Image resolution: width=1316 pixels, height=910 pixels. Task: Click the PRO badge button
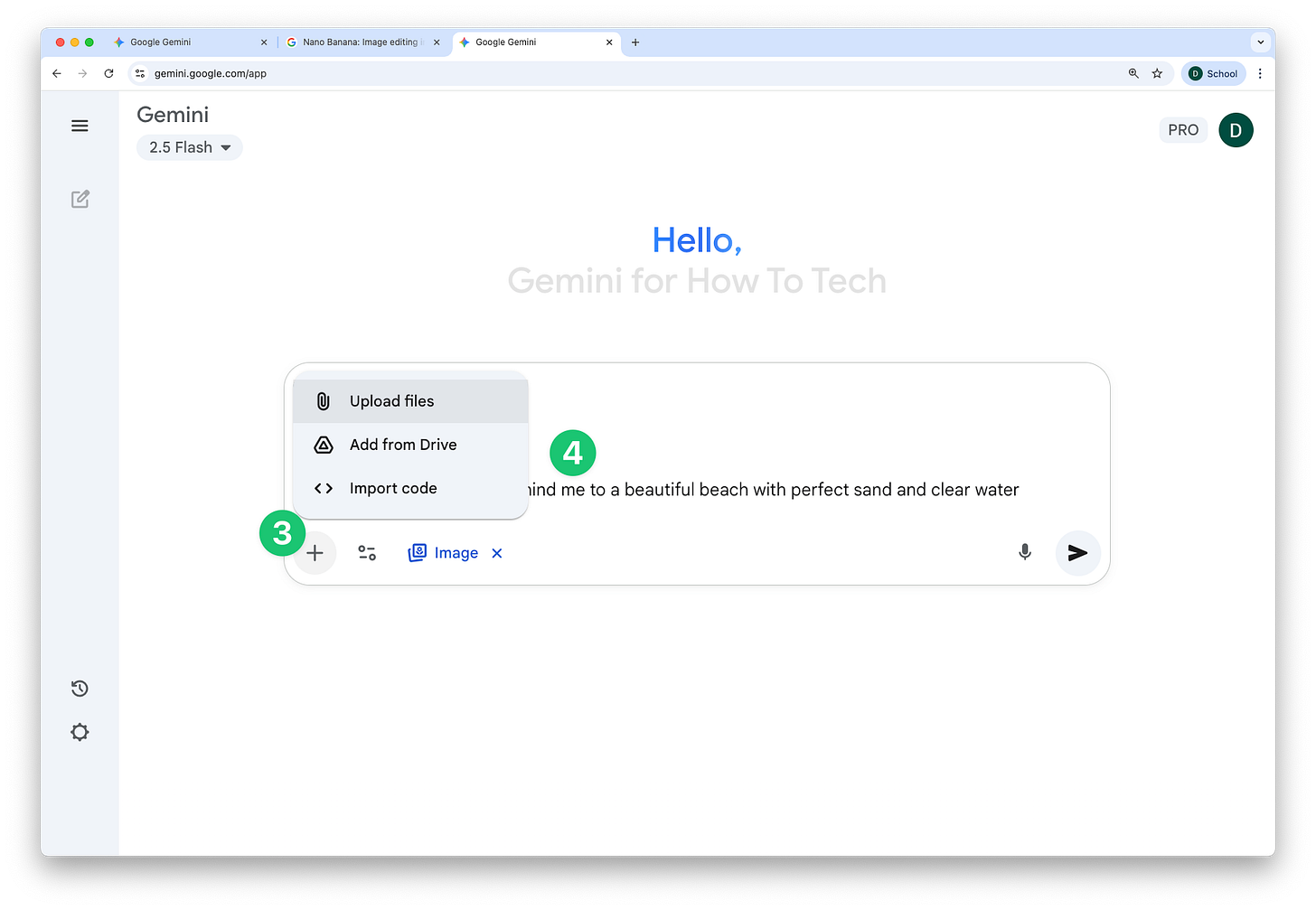click(x=1183, y=130)
